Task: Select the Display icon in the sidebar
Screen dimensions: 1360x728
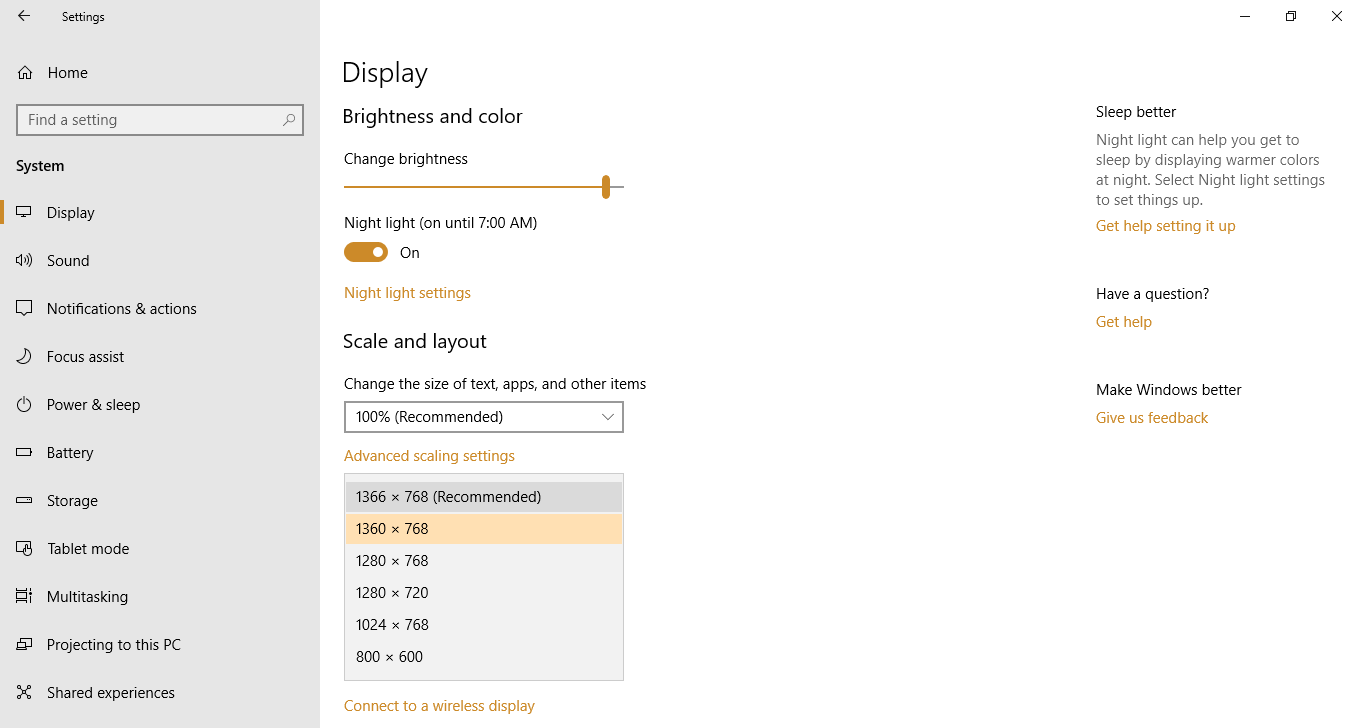Action: [x=24, y=212]
